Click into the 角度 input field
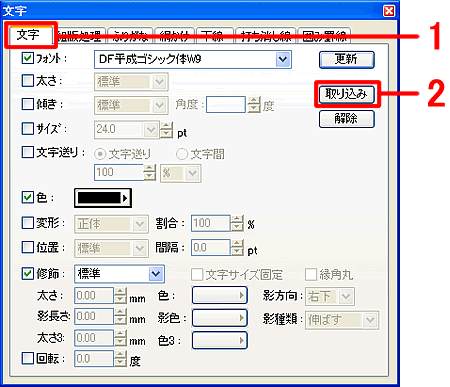The image size is (450, 387). pos(226,105)
